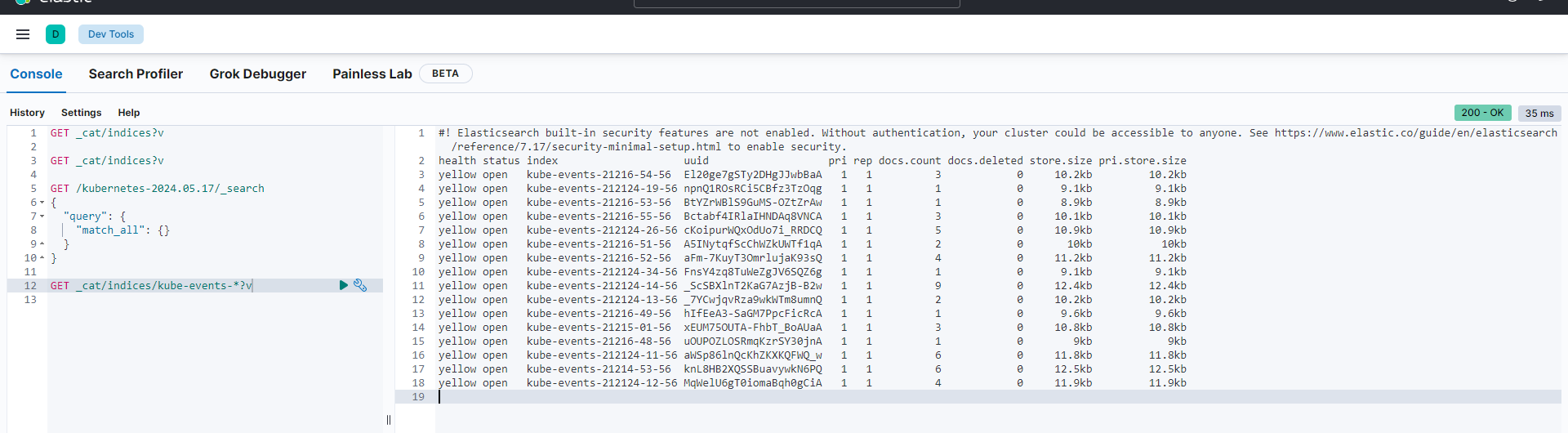Open the Painless Lab tab
The image size is (1568, 433).
(x=372, y=74)
